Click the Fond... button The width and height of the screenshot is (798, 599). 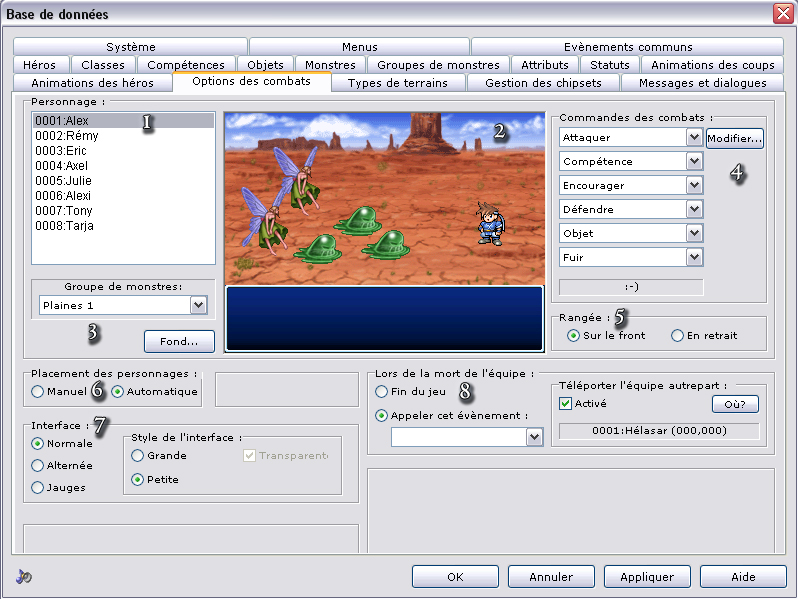click(179, 341)
